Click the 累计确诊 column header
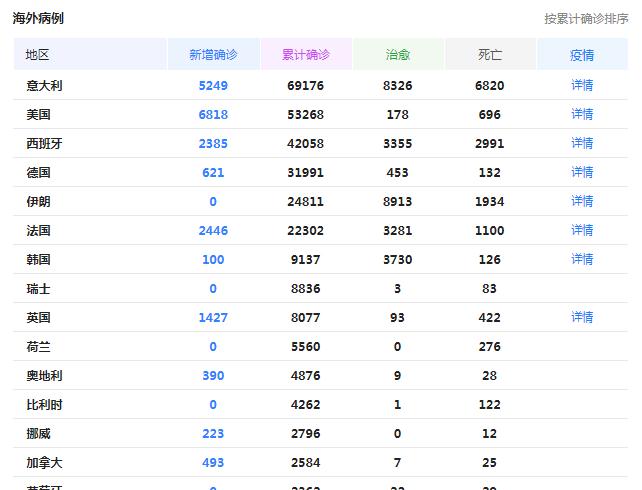 pos(305,54)
